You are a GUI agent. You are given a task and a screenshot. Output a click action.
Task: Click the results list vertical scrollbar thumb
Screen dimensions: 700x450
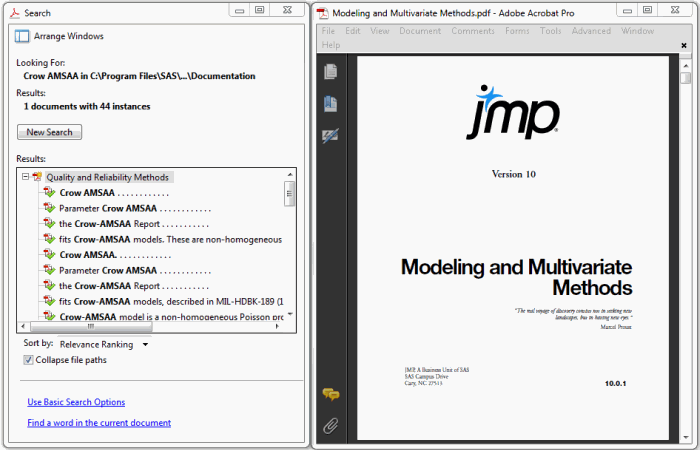[x=289, y=194]
